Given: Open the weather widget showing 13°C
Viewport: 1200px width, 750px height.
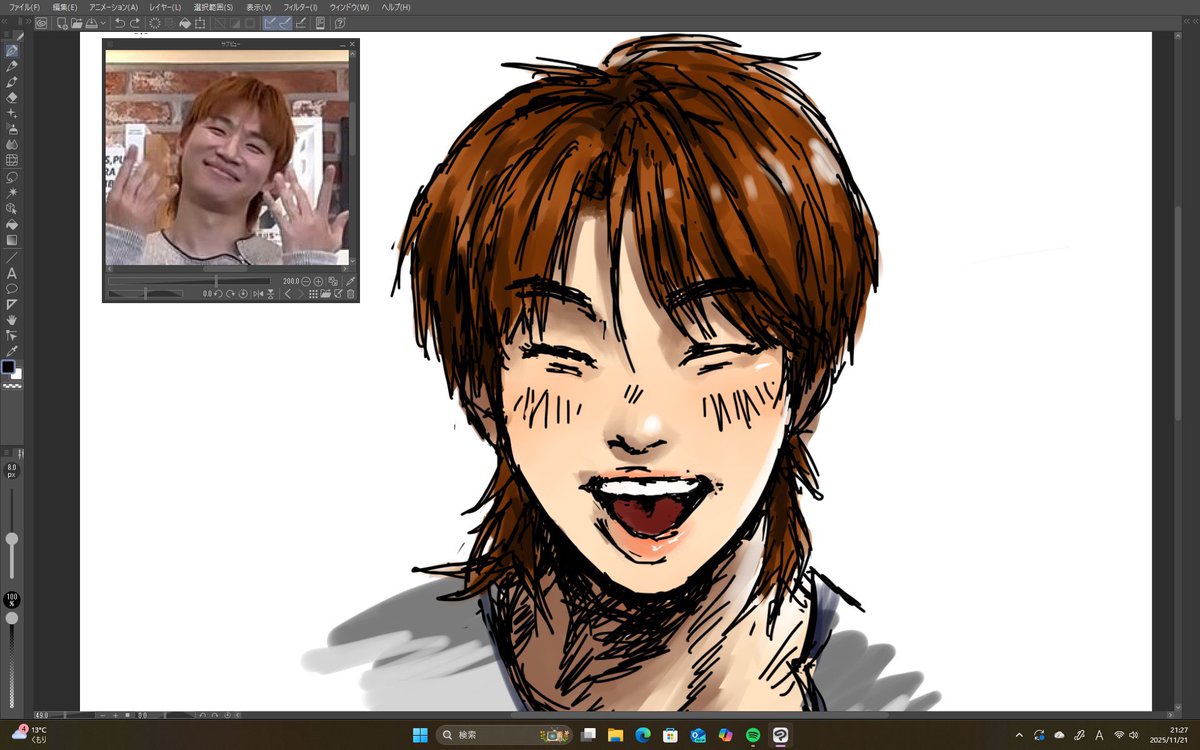Looking at the screenshot, I should (x=30, y=735).
